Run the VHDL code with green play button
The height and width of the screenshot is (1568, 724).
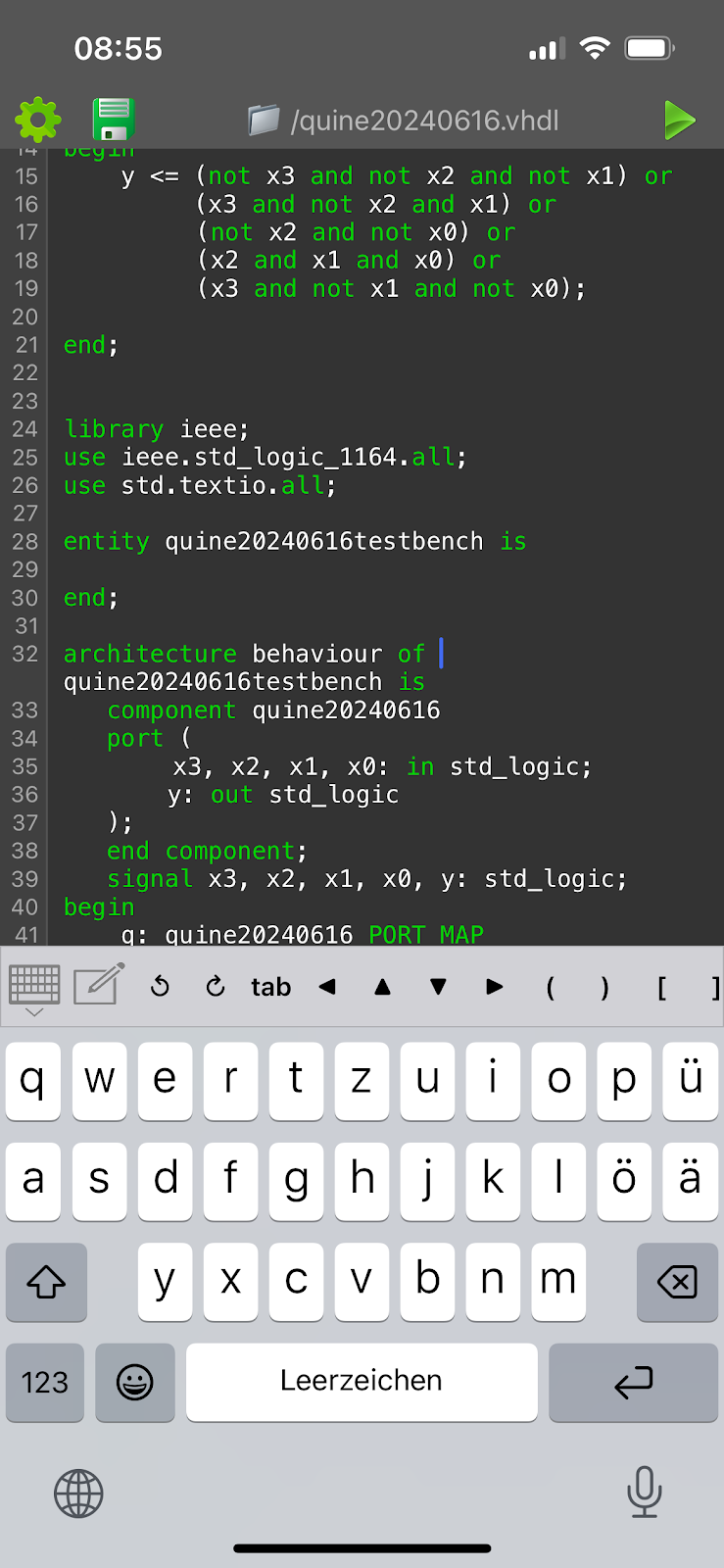679,121
